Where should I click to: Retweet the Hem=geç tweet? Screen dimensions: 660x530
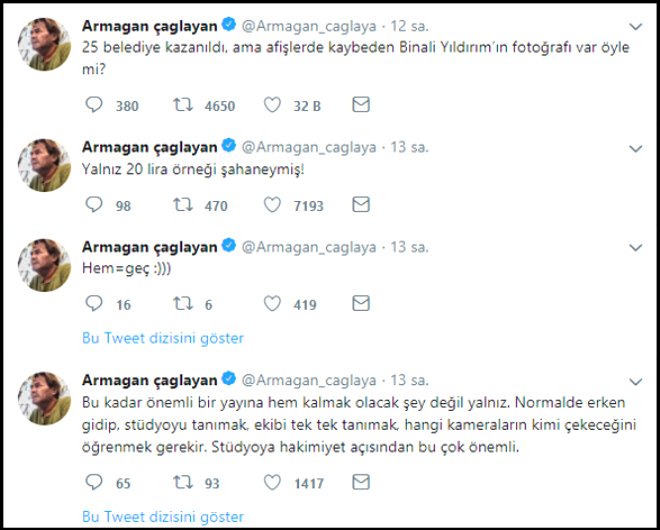click(x=184, y=304)
